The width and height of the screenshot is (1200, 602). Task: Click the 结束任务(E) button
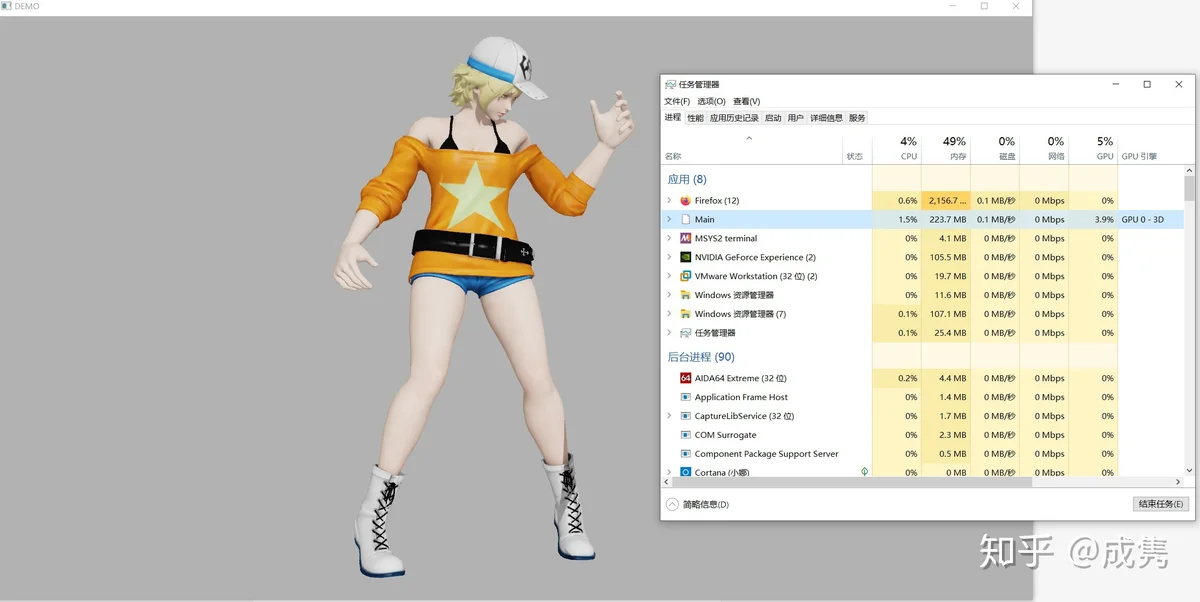(x=1161, y=504)
